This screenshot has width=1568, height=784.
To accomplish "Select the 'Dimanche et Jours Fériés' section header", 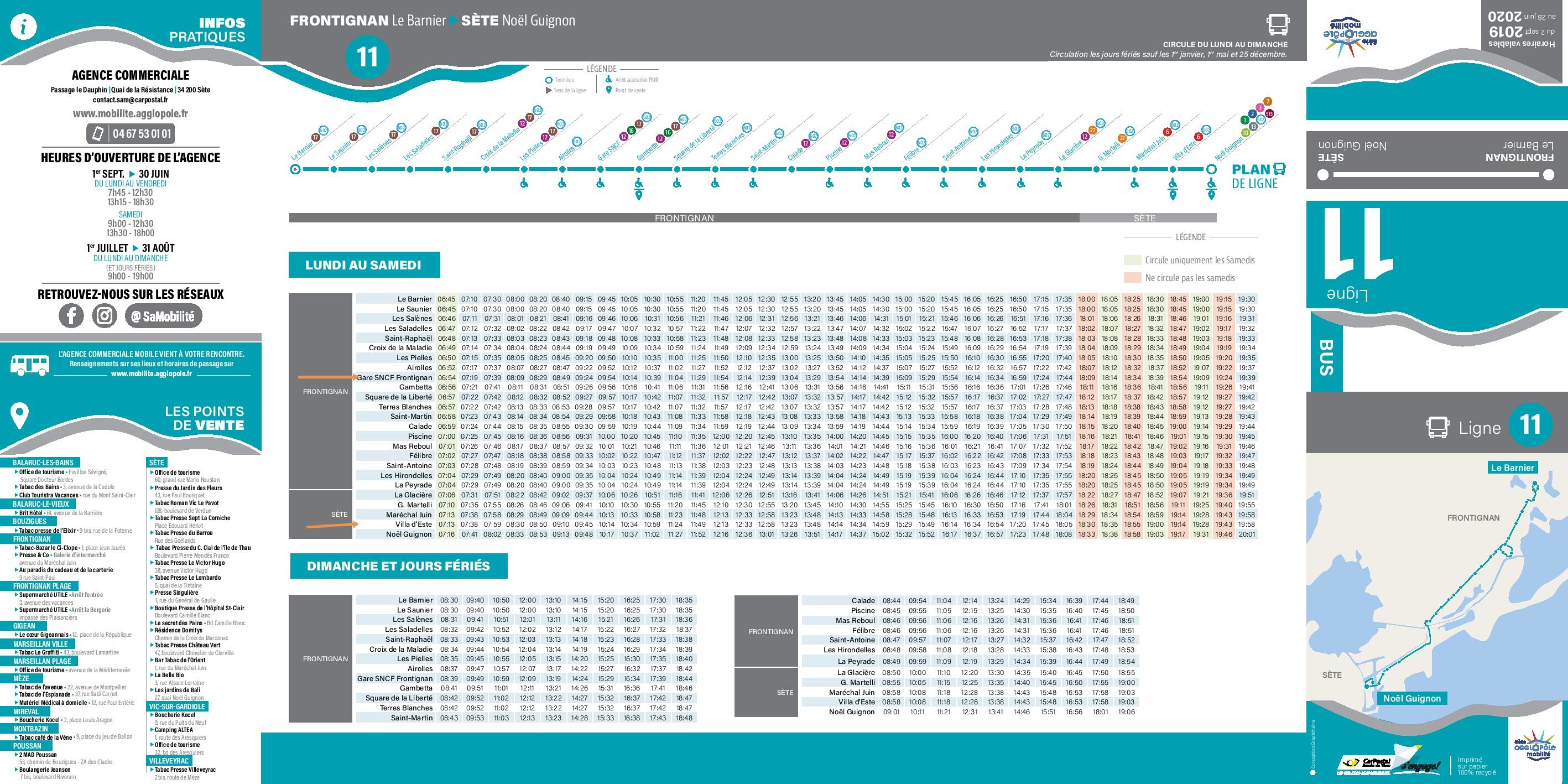I will pos(399,566).
